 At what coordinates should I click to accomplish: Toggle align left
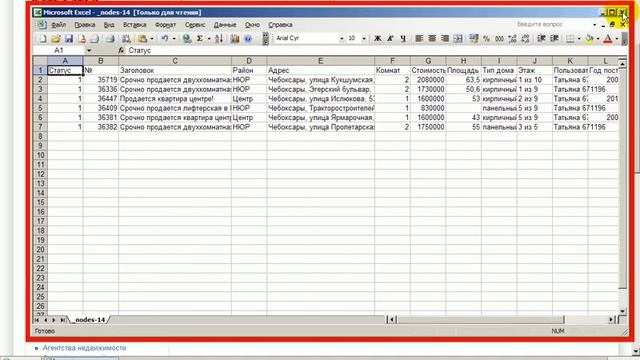pos(419,39)
